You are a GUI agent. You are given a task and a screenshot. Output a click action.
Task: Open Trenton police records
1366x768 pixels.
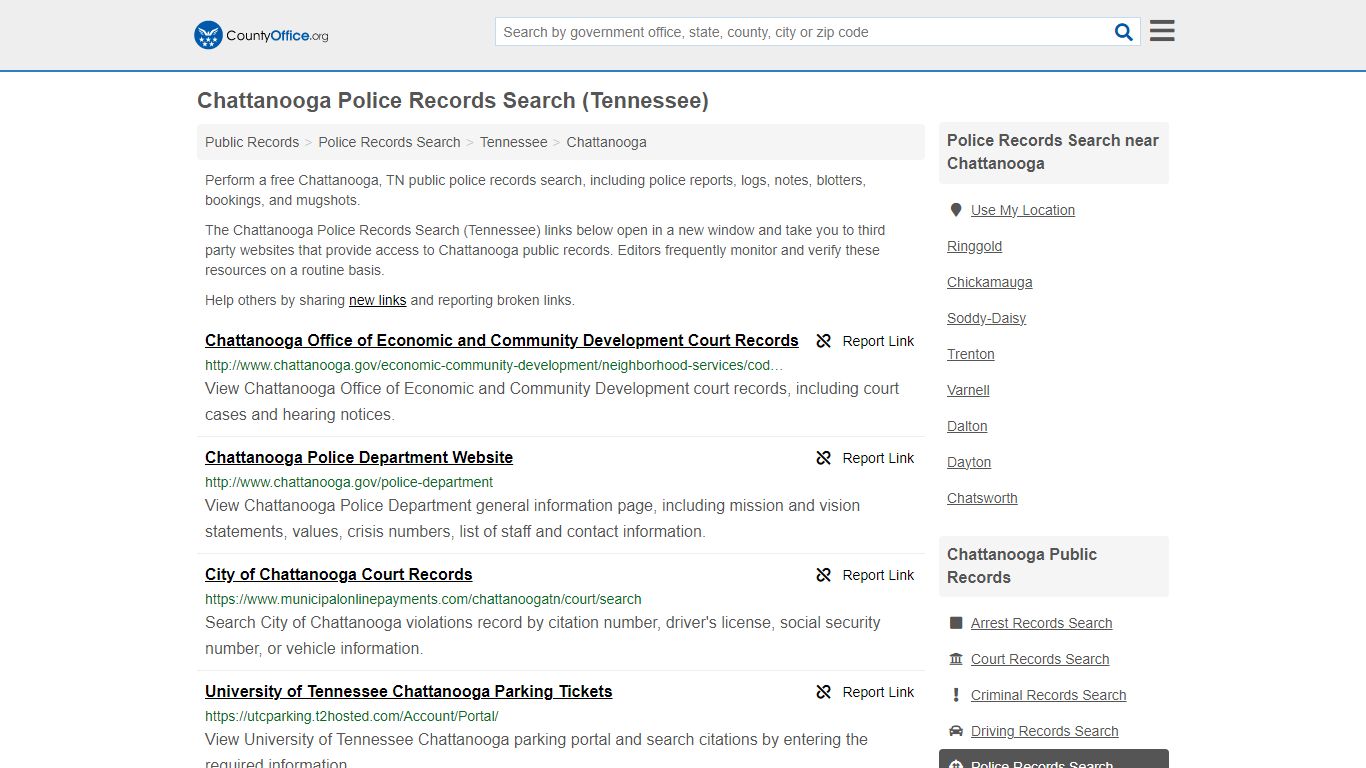(x=971, y=354)
